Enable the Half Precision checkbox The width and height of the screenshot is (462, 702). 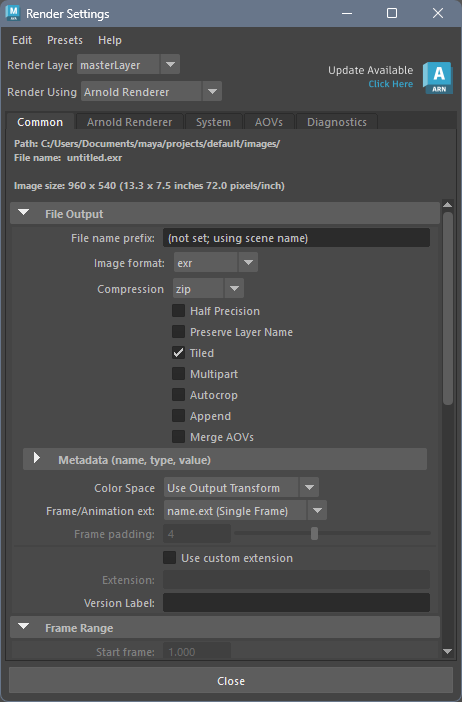tap(178, 311)
